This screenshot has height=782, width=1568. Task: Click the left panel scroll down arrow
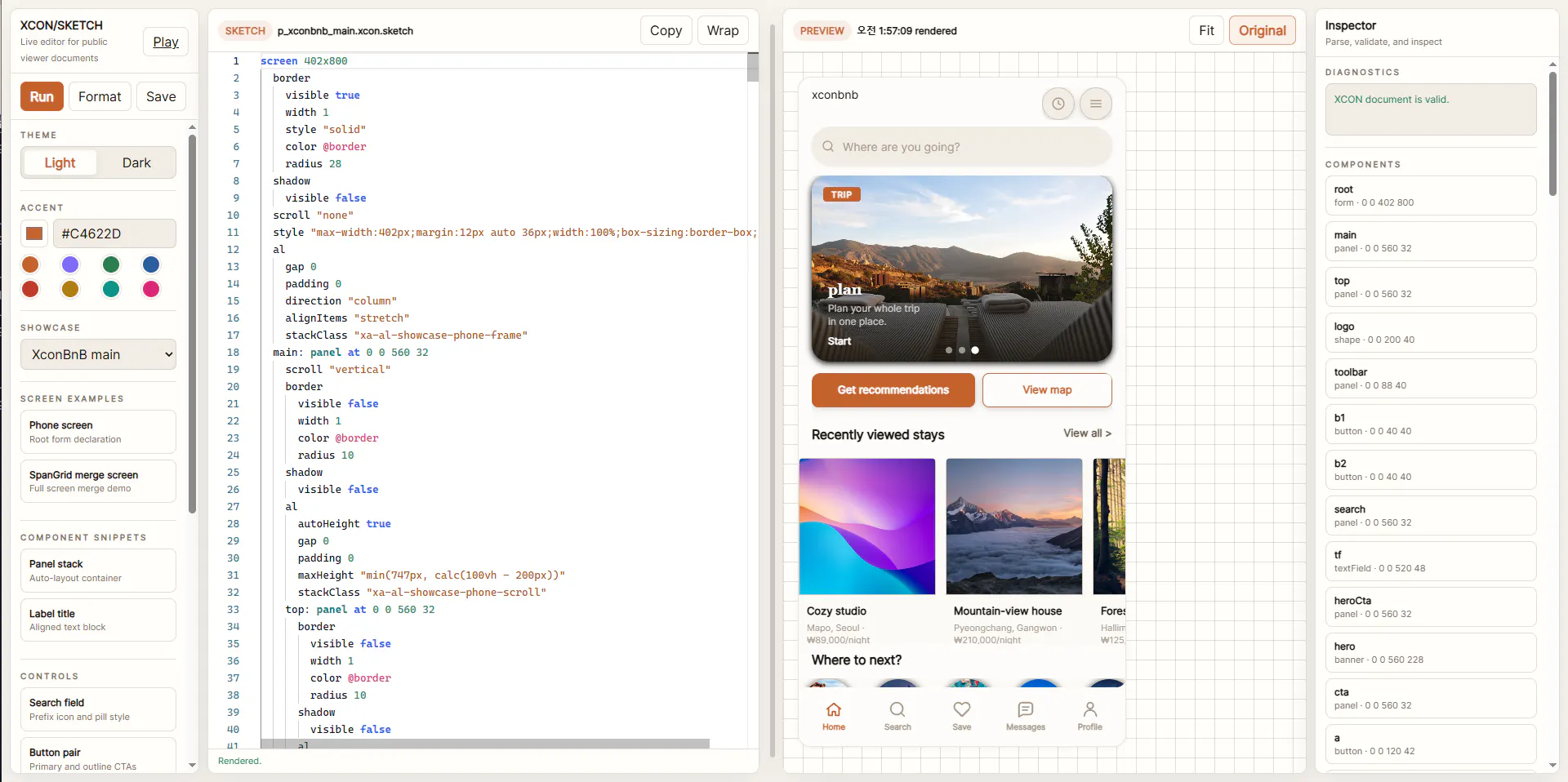[x=192, y=765]
